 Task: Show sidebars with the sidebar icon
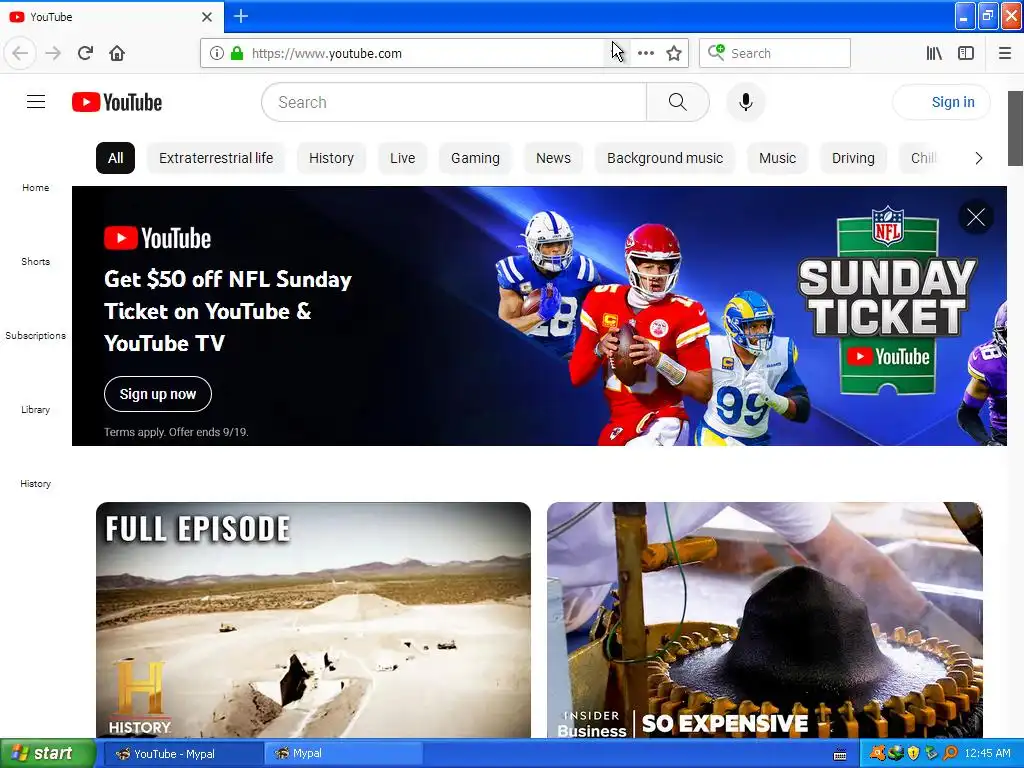[966, 53]
